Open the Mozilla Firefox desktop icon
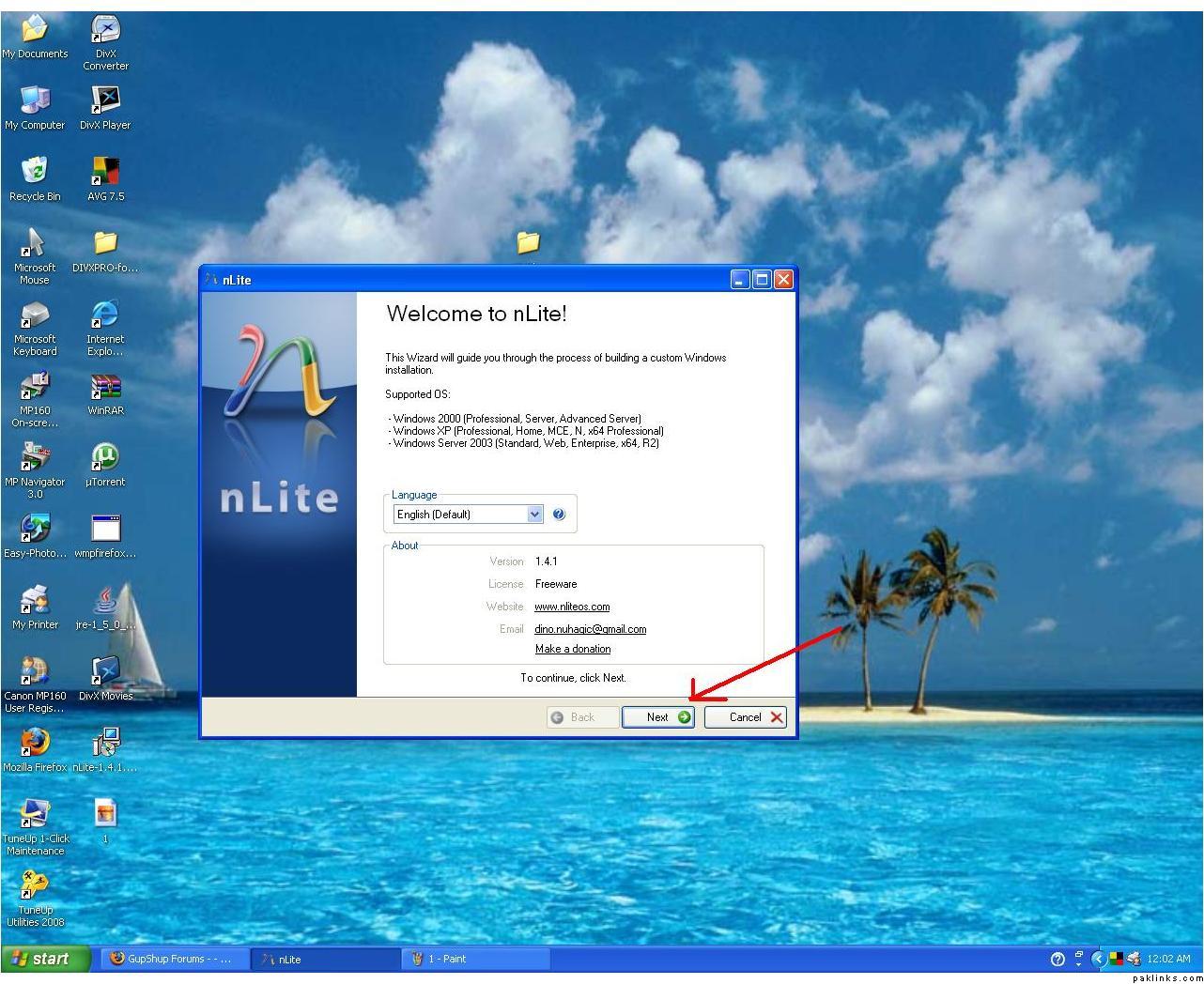Screen dimensions: 1204x984 (35, 743)
